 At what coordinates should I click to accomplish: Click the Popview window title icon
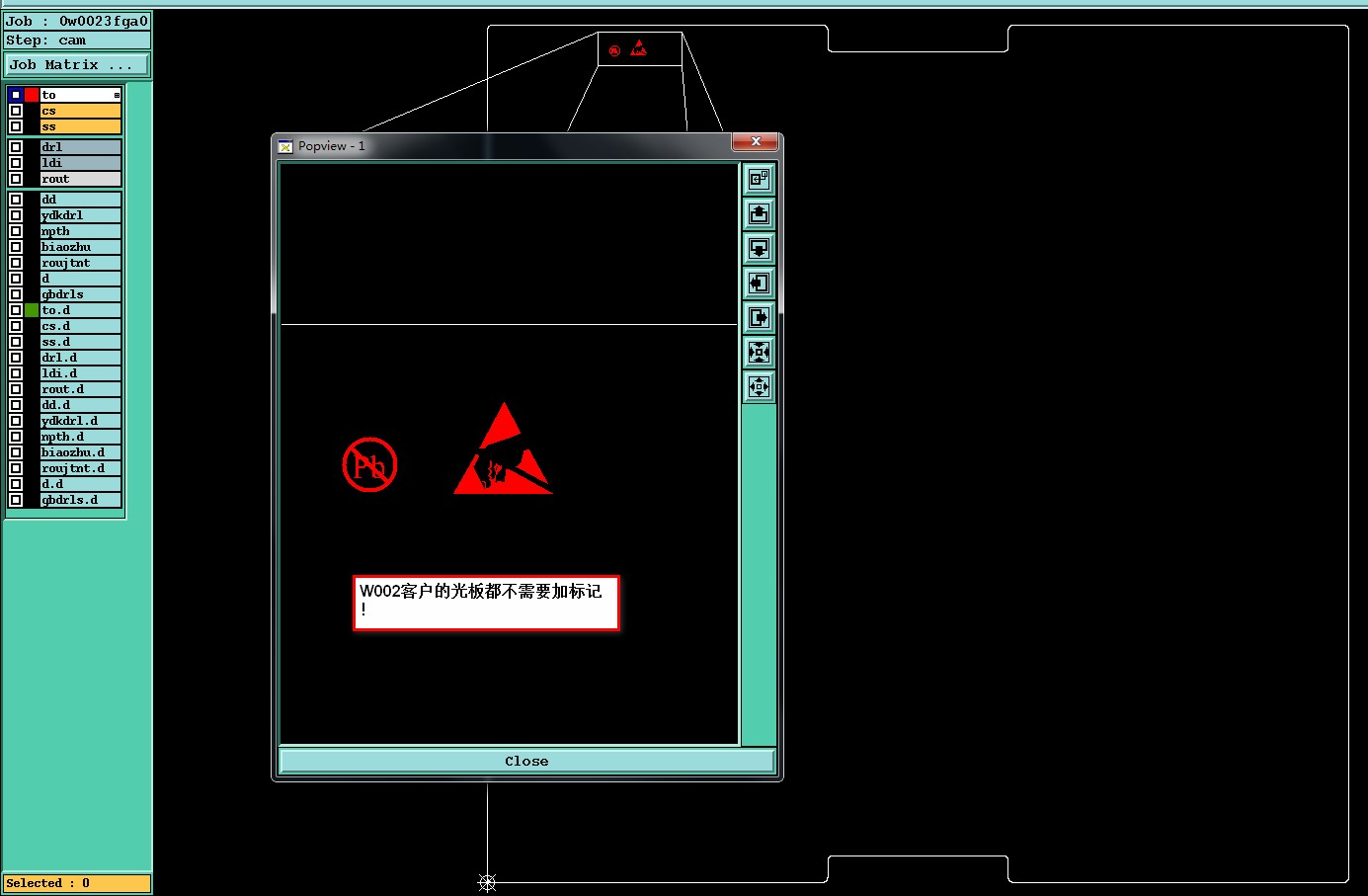point(285,146)
